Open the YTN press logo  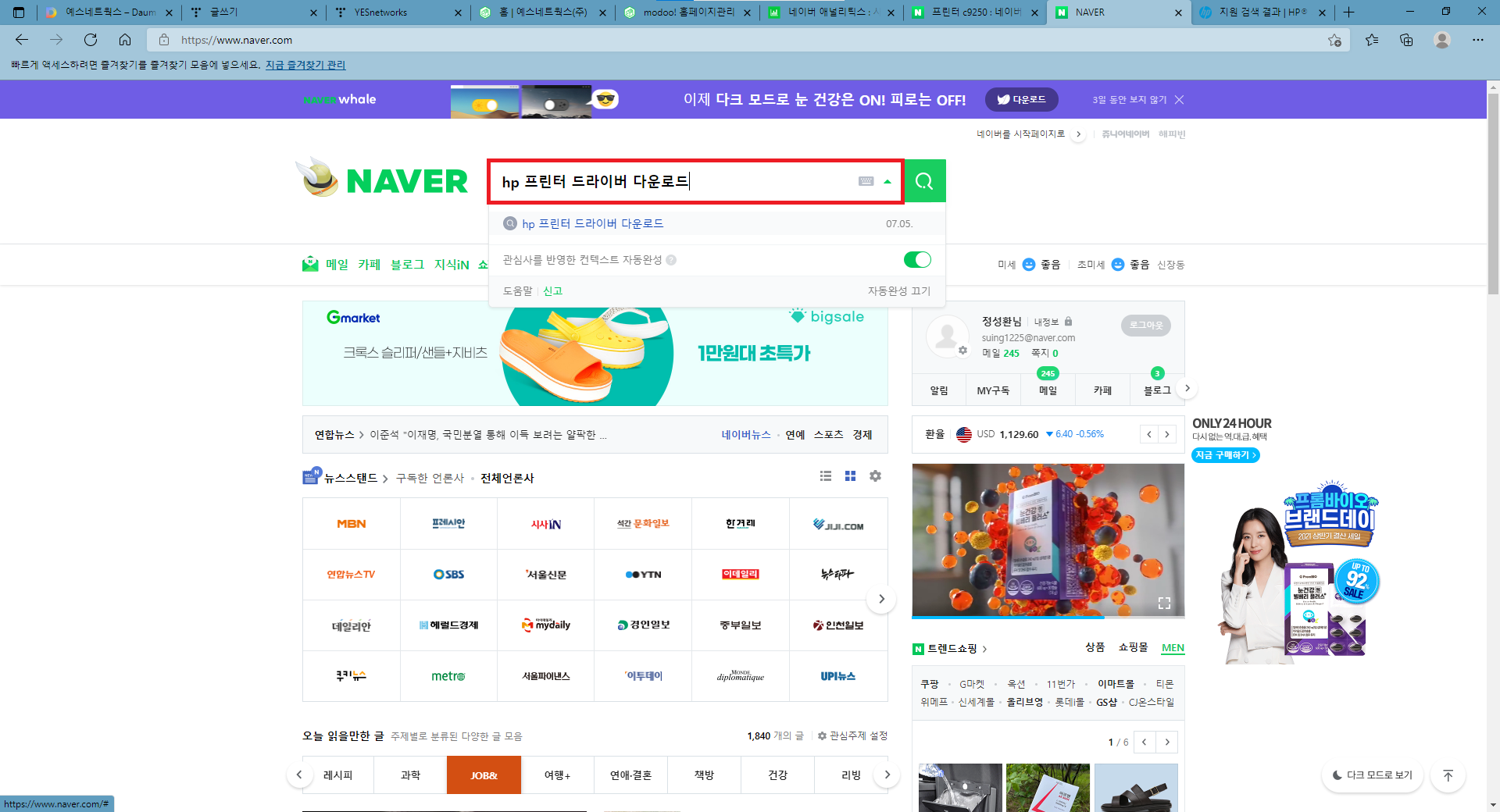643,575
